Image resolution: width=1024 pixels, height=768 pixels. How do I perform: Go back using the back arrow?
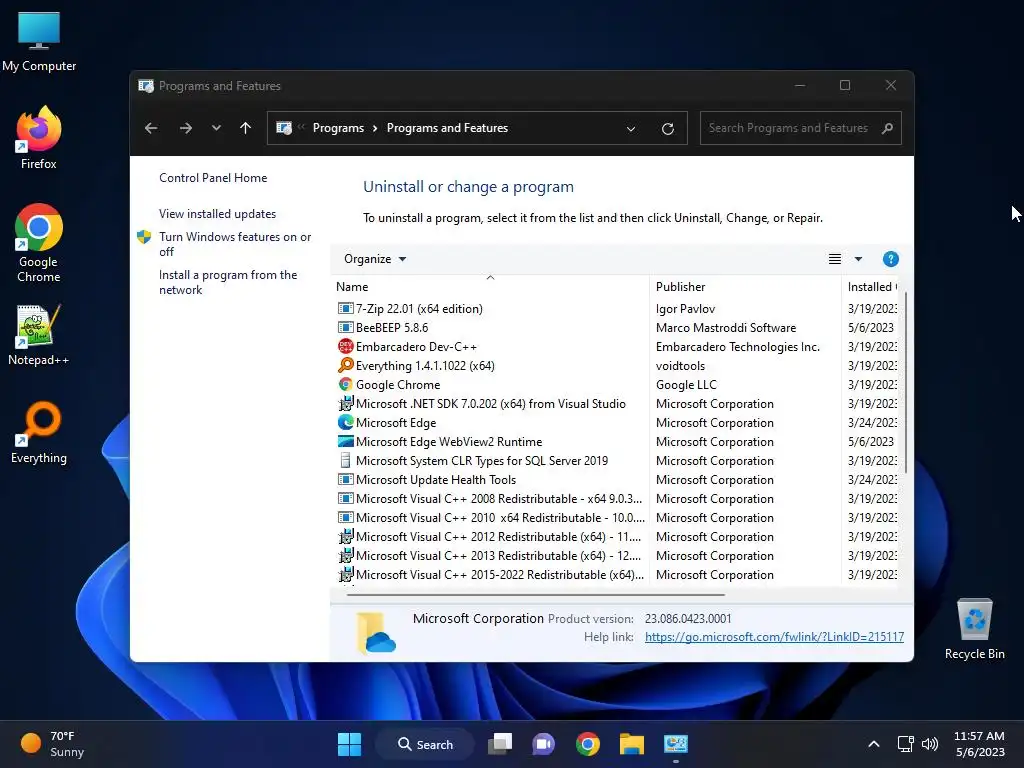151,128
